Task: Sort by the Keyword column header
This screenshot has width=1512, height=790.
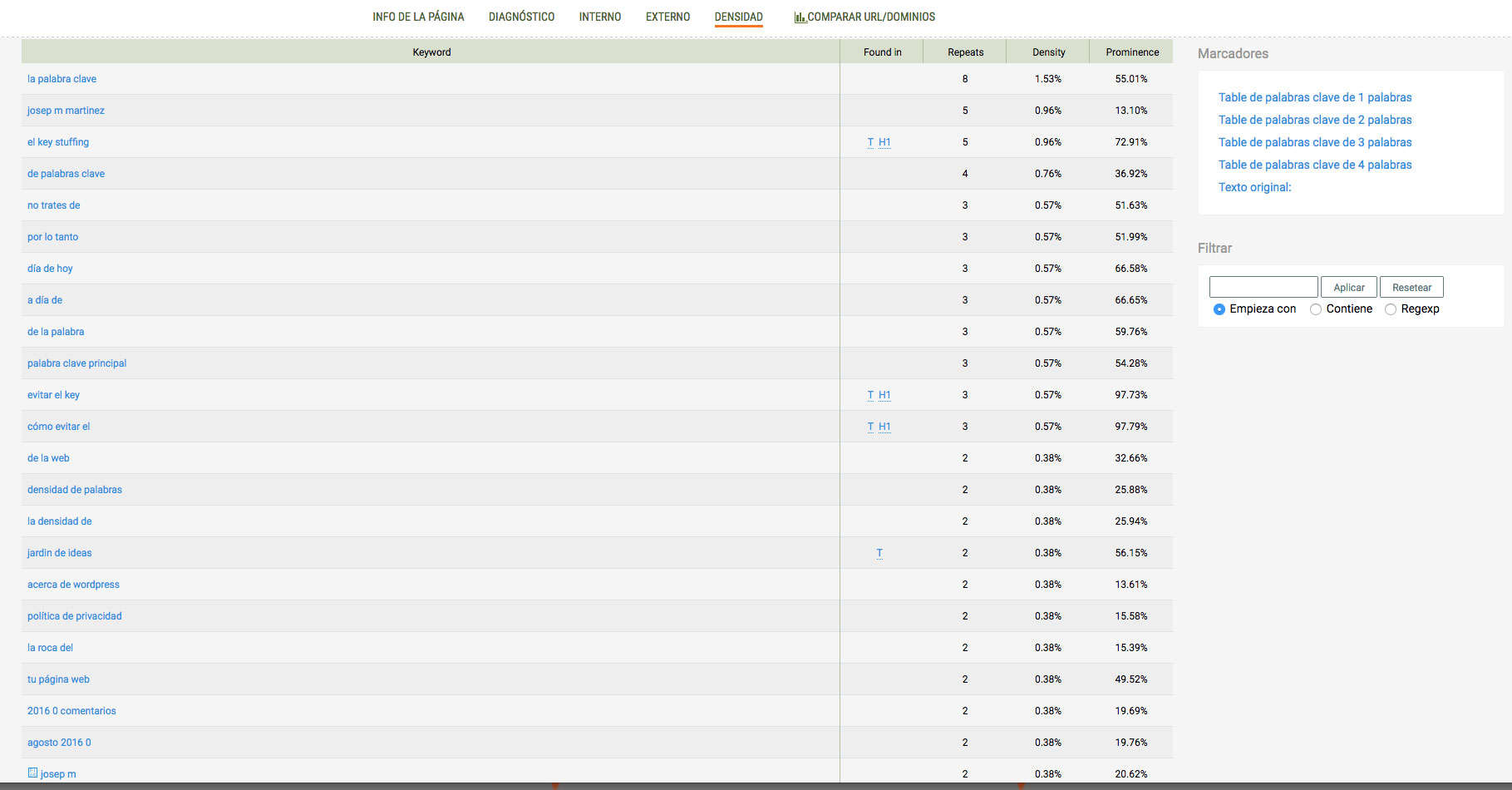Action: click(431, 52)
